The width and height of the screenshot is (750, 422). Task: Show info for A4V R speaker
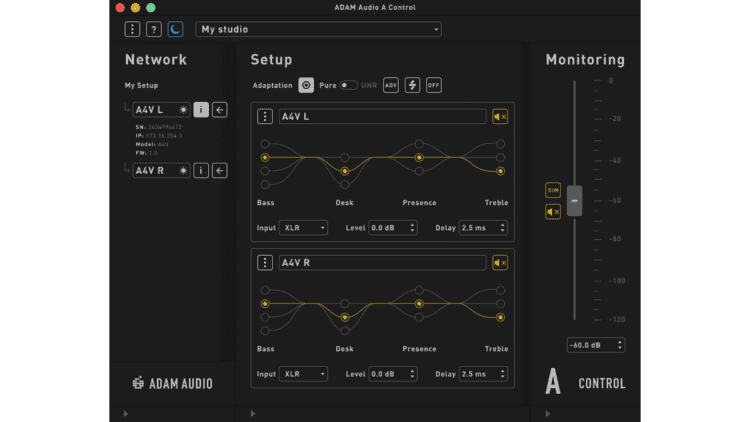click(x=201, y=170)
